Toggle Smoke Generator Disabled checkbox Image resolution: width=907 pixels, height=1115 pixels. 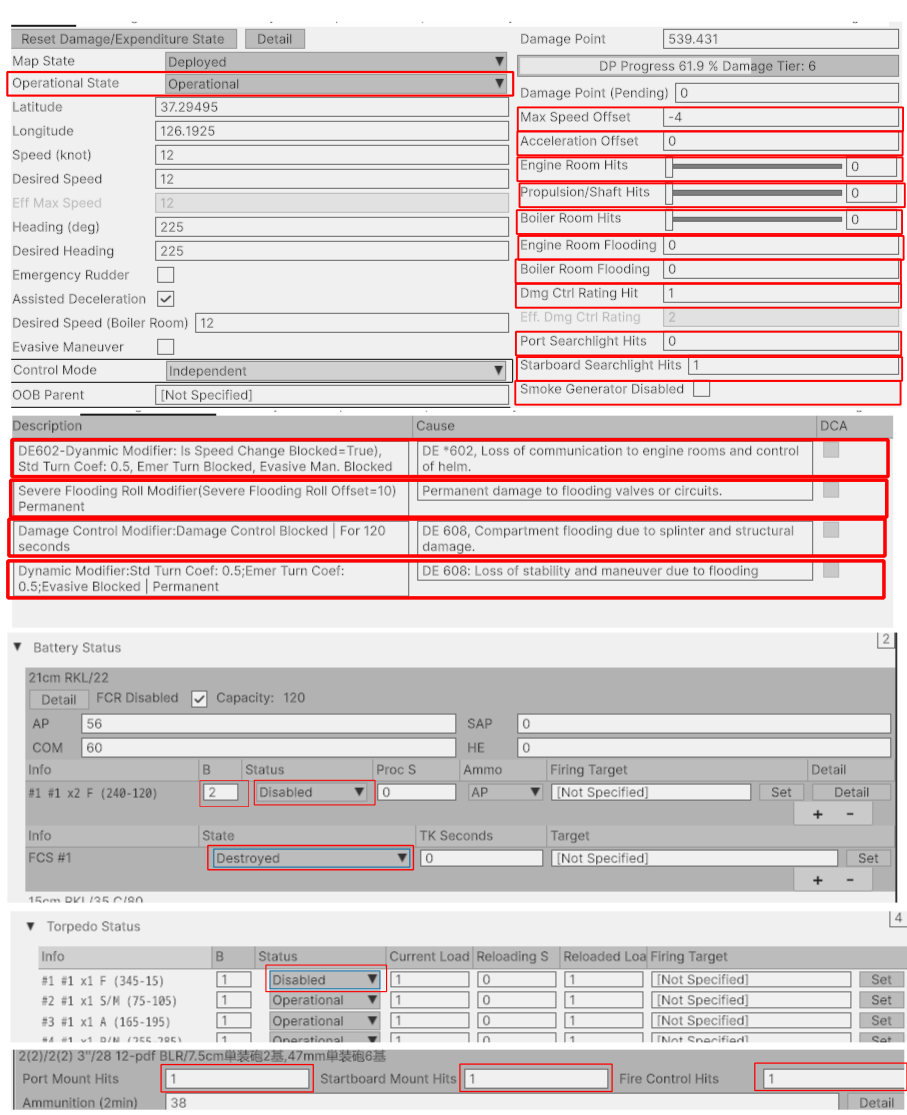[701, 389]
